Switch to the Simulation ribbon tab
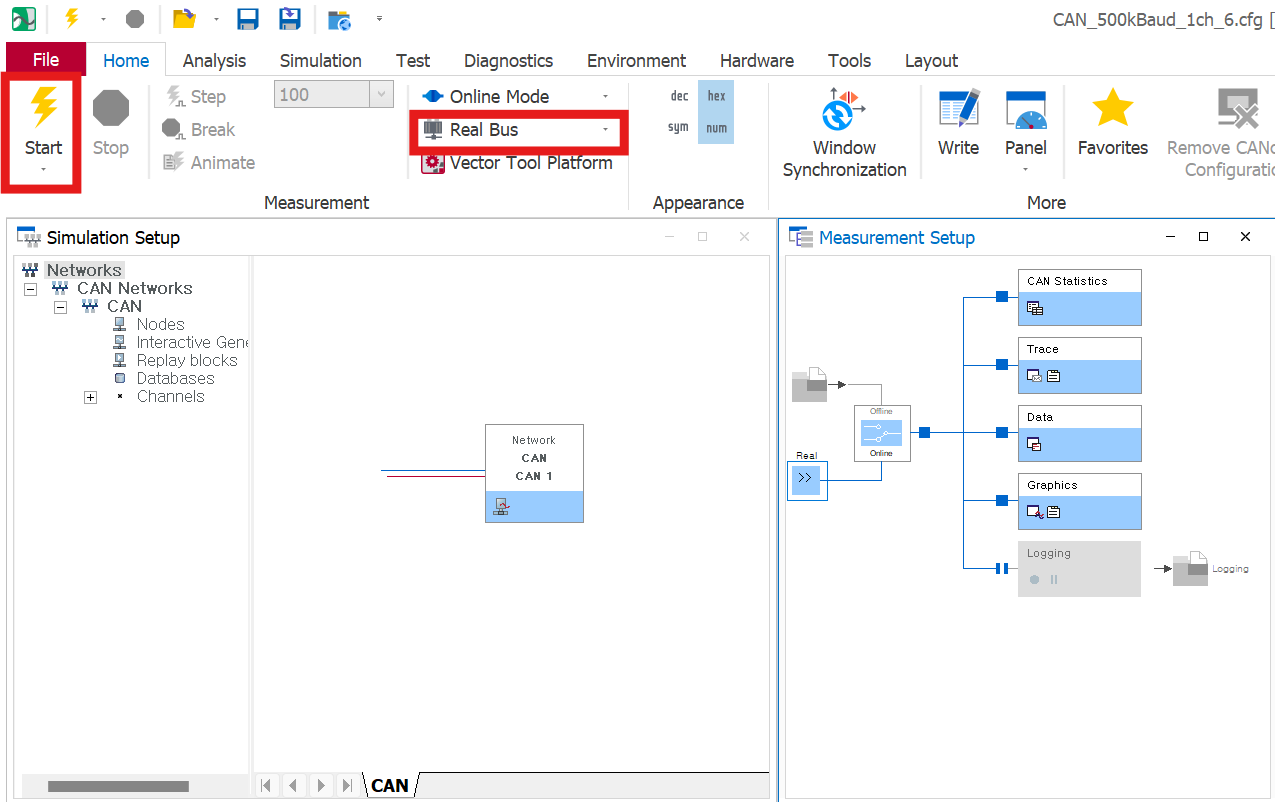 click(321, 61)
